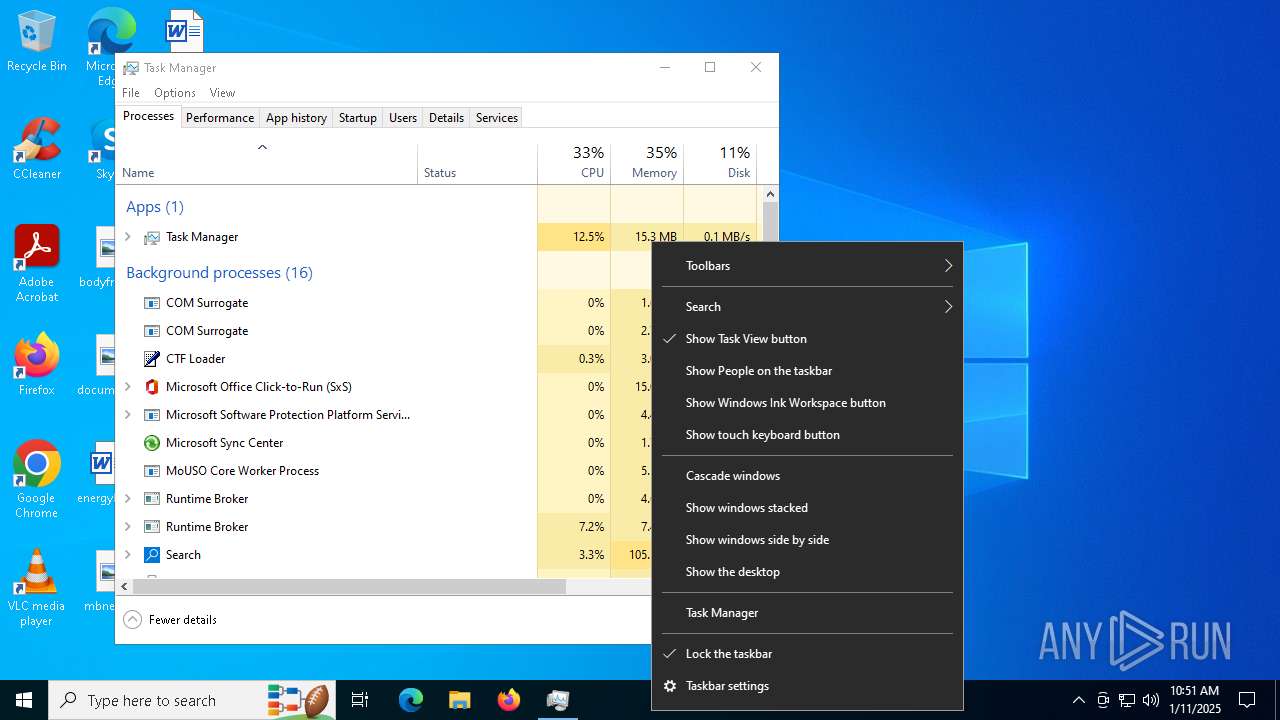1280x720 pixels.
Task: Expand the Toolbars submenu
Action: coord(807,266)
